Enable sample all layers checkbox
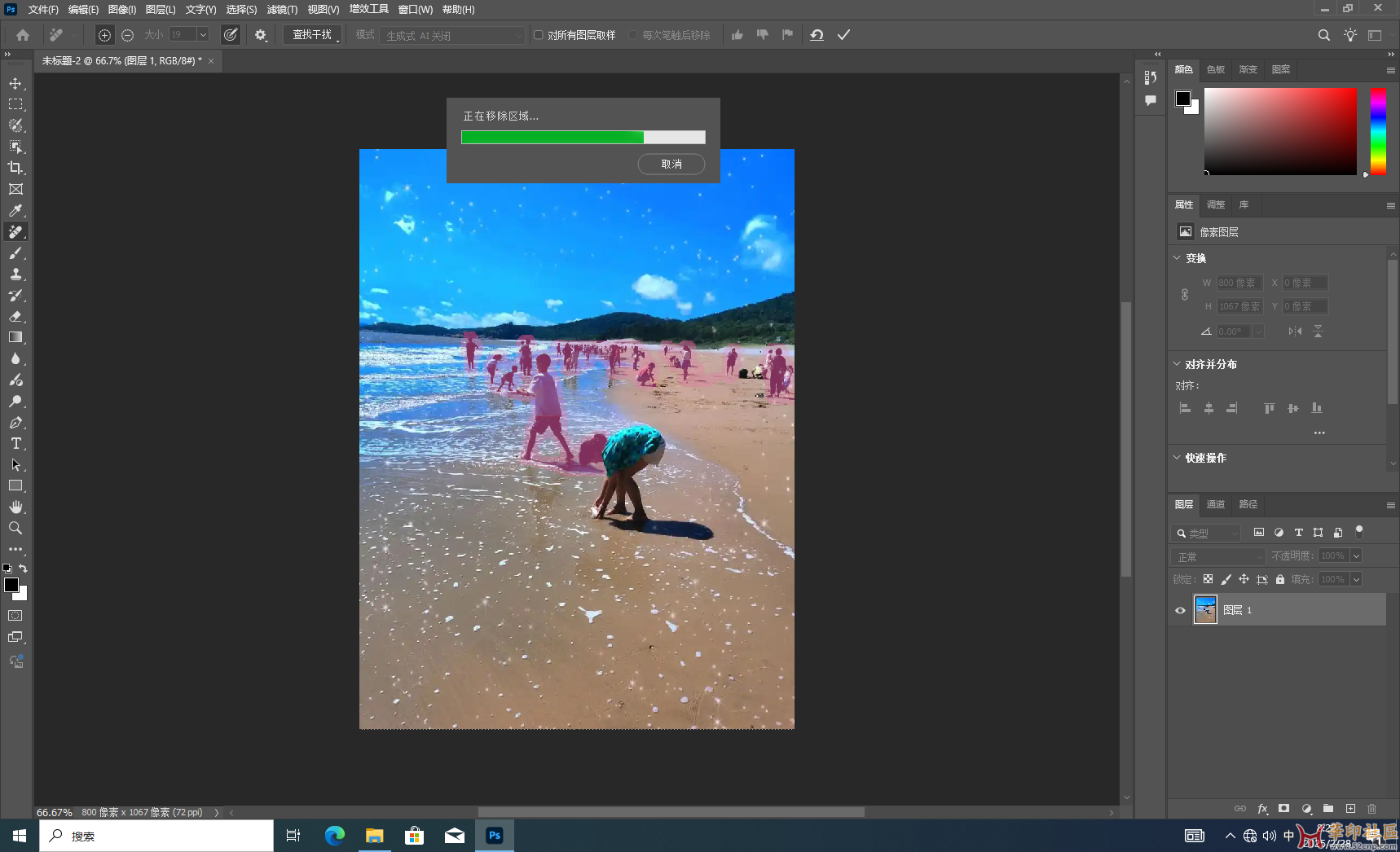 (x=539, y=35)
